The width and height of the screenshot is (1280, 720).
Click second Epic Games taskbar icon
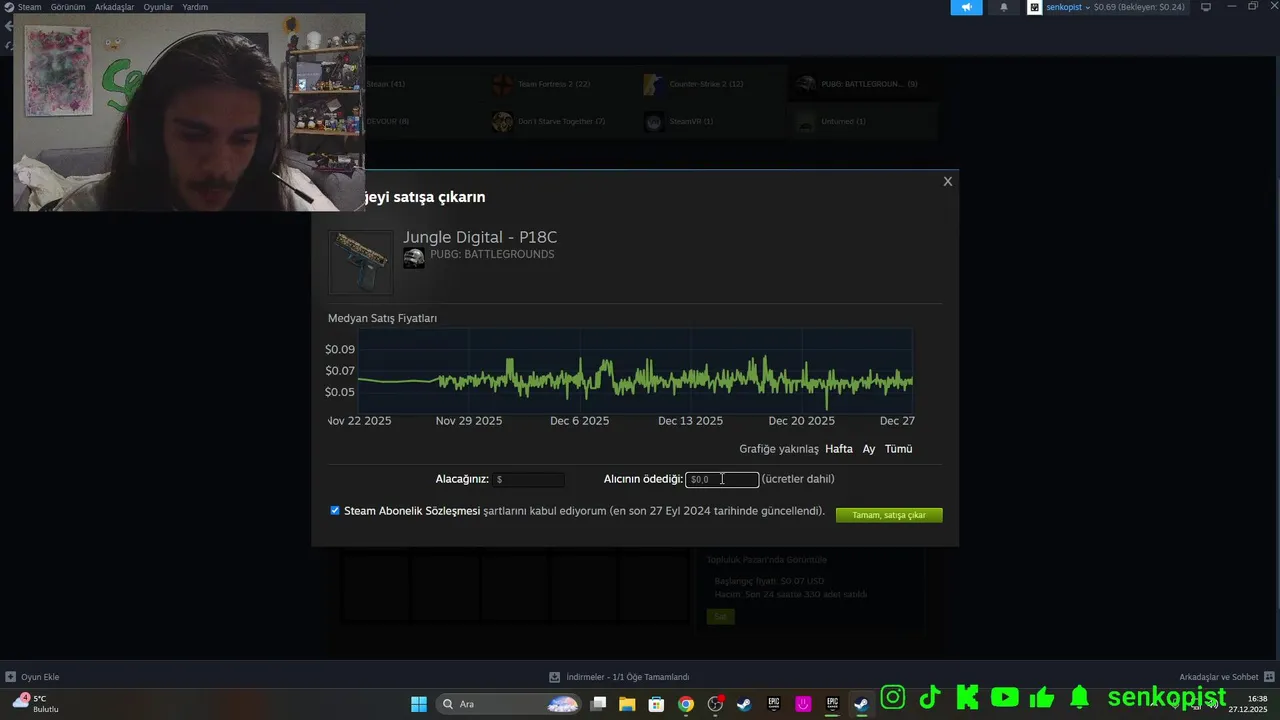click(832, 704)
